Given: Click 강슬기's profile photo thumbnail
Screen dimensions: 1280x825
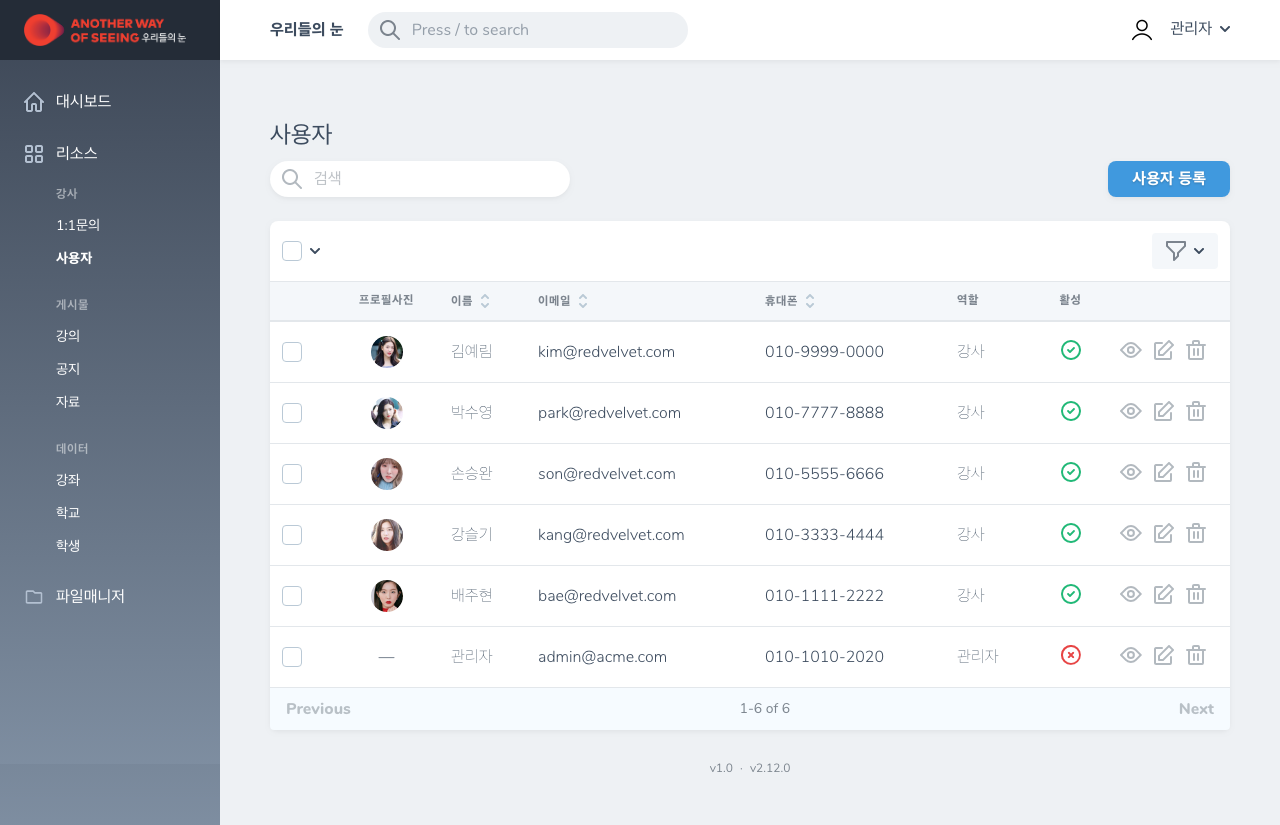Looking at the screenshot, I should (x=386, y=534).
